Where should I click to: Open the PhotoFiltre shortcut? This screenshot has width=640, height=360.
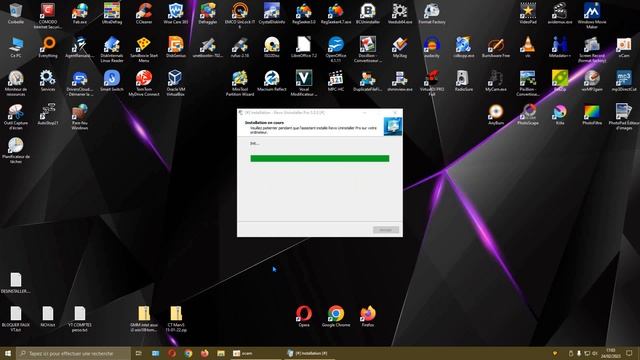click(x=592, y=114)
